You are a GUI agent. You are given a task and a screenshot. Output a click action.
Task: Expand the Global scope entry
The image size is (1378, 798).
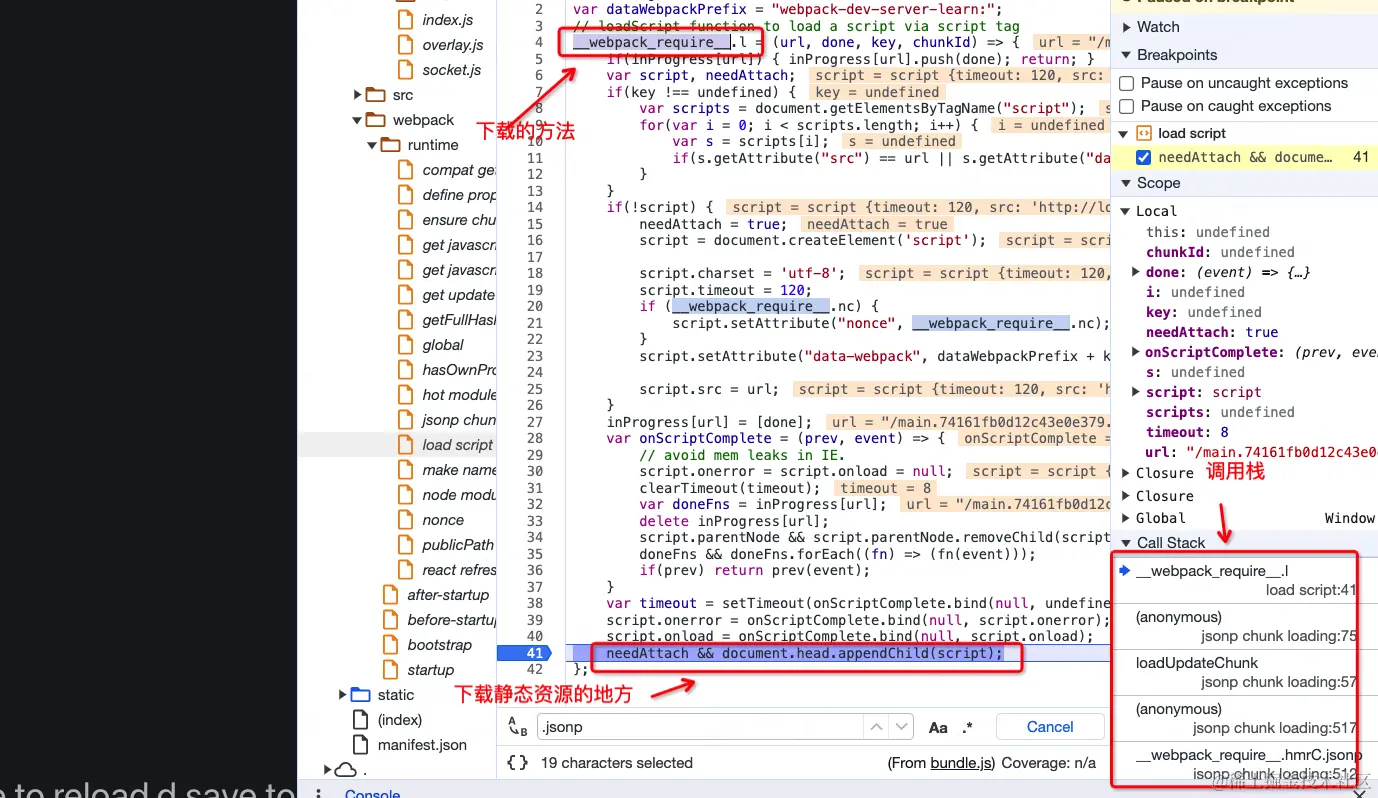click(x=1126, y=518)
